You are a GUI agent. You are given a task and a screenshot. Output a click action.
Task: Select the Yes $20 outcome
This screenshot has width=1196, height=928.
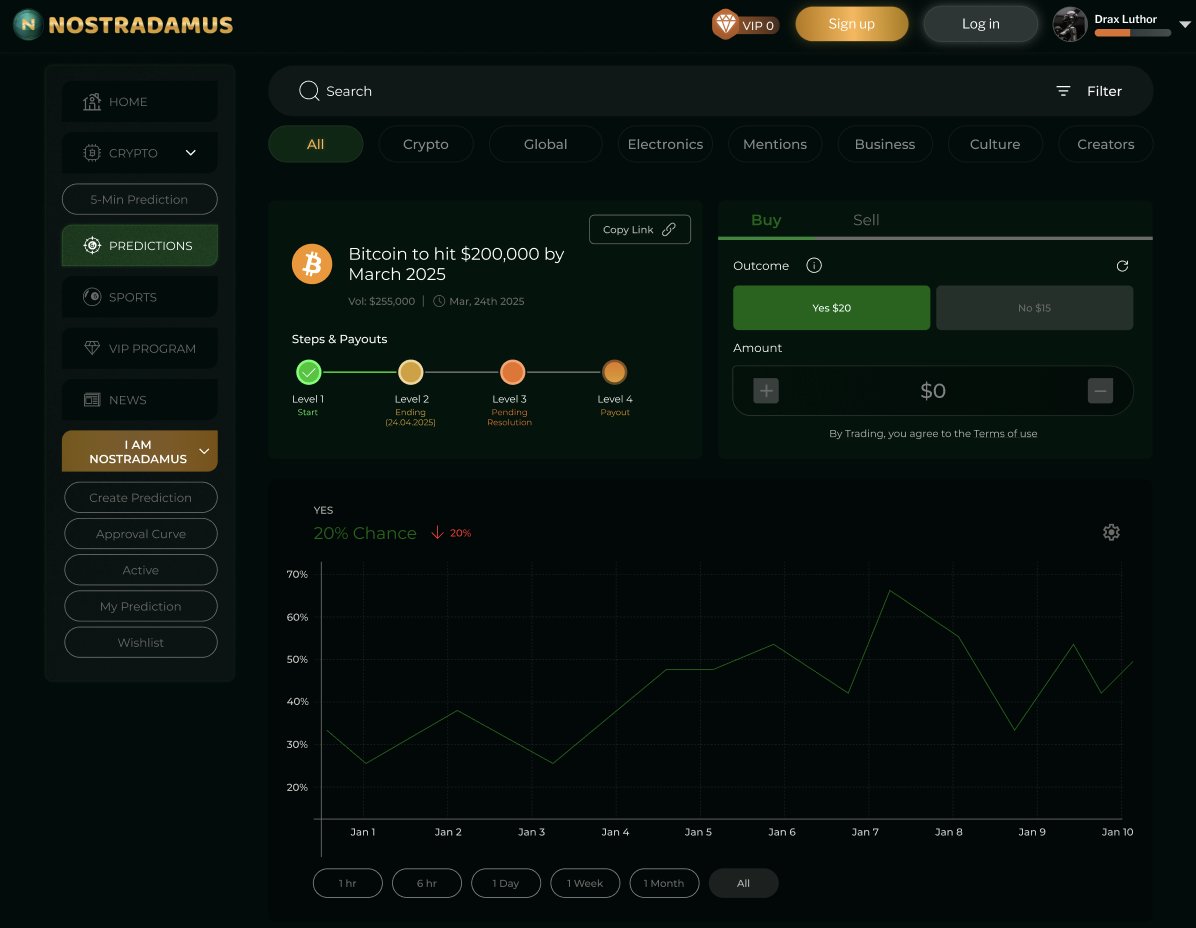coord(831,308)
